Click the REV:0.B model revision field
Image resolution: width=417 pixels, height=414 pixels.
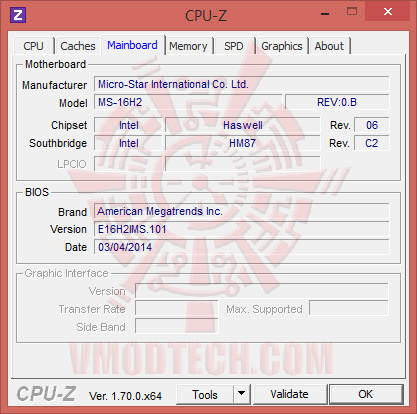(337, 102)
